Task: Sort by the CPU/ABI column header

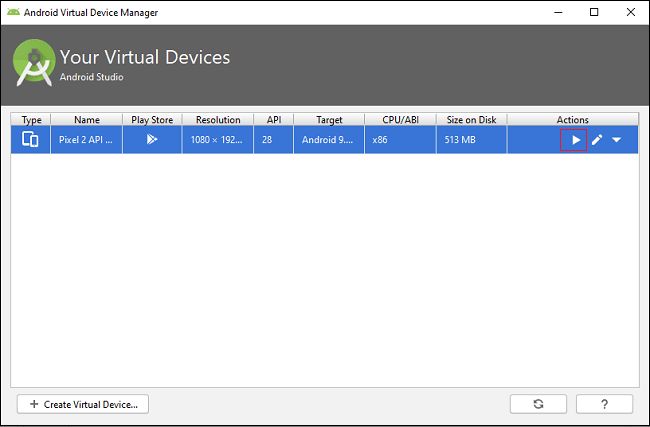Action: (400, 120)
